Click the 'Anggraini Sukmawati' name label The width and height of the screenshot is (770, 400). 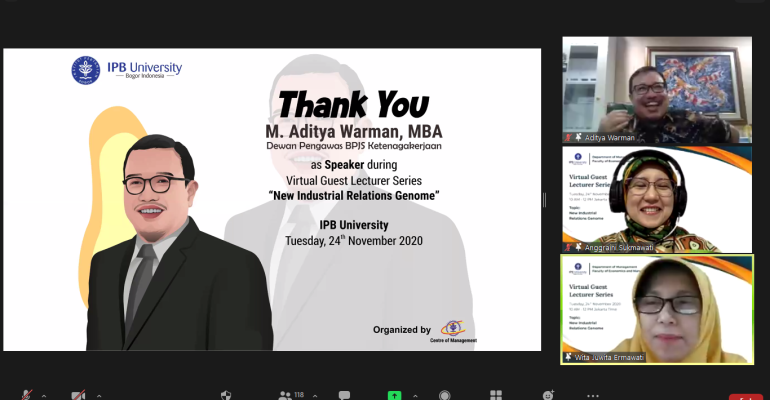coord(619,248)
